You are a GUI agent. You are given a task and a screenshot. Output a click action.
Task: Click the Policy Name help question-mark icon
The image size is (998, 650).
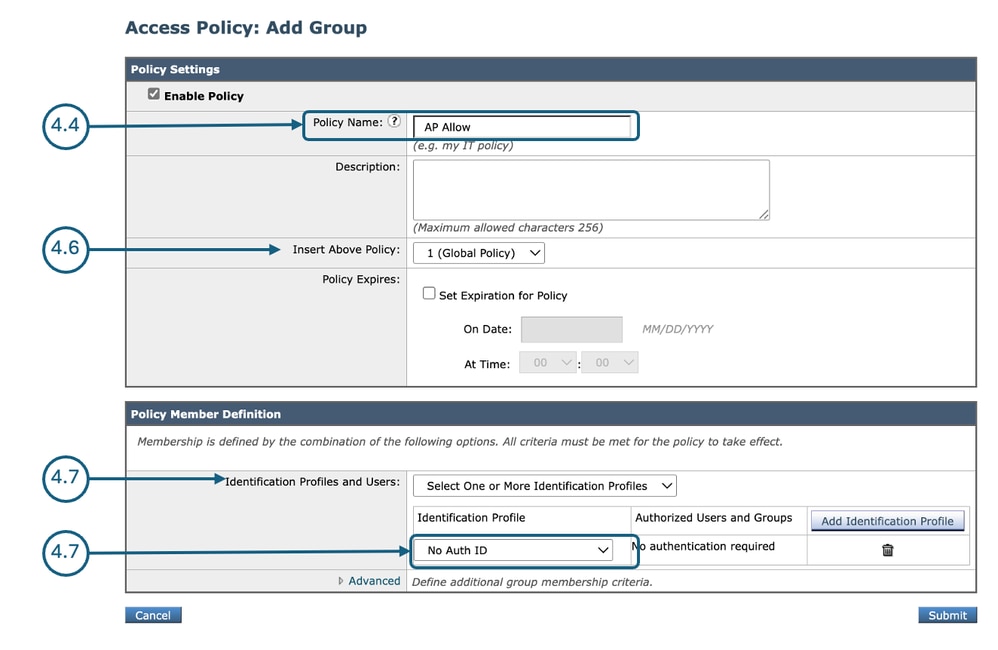coord(394,122)
